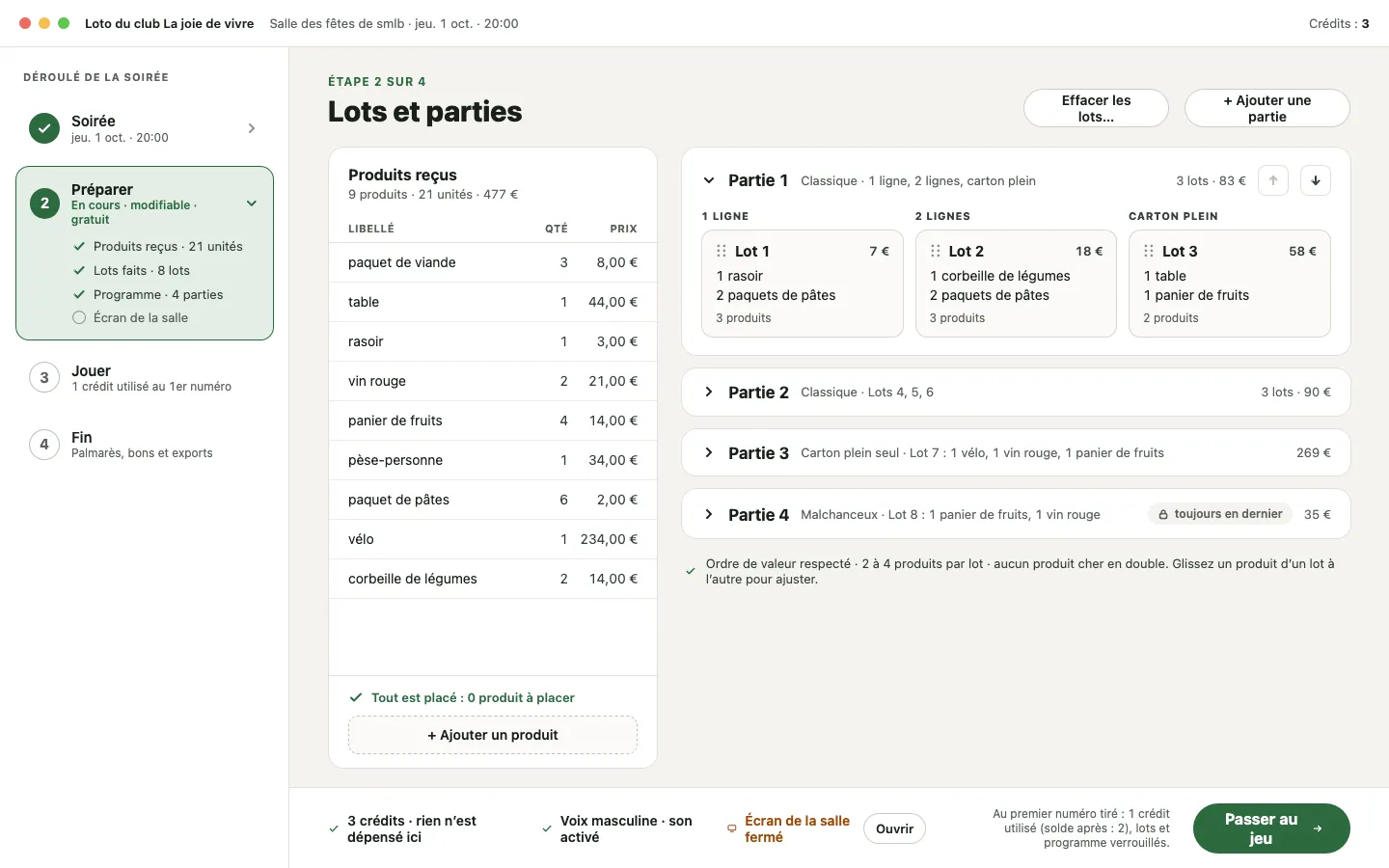Select the unchecked 'Écran de la salle' circle
This screenshot has width=1389, height=868.
pos(79,317)
